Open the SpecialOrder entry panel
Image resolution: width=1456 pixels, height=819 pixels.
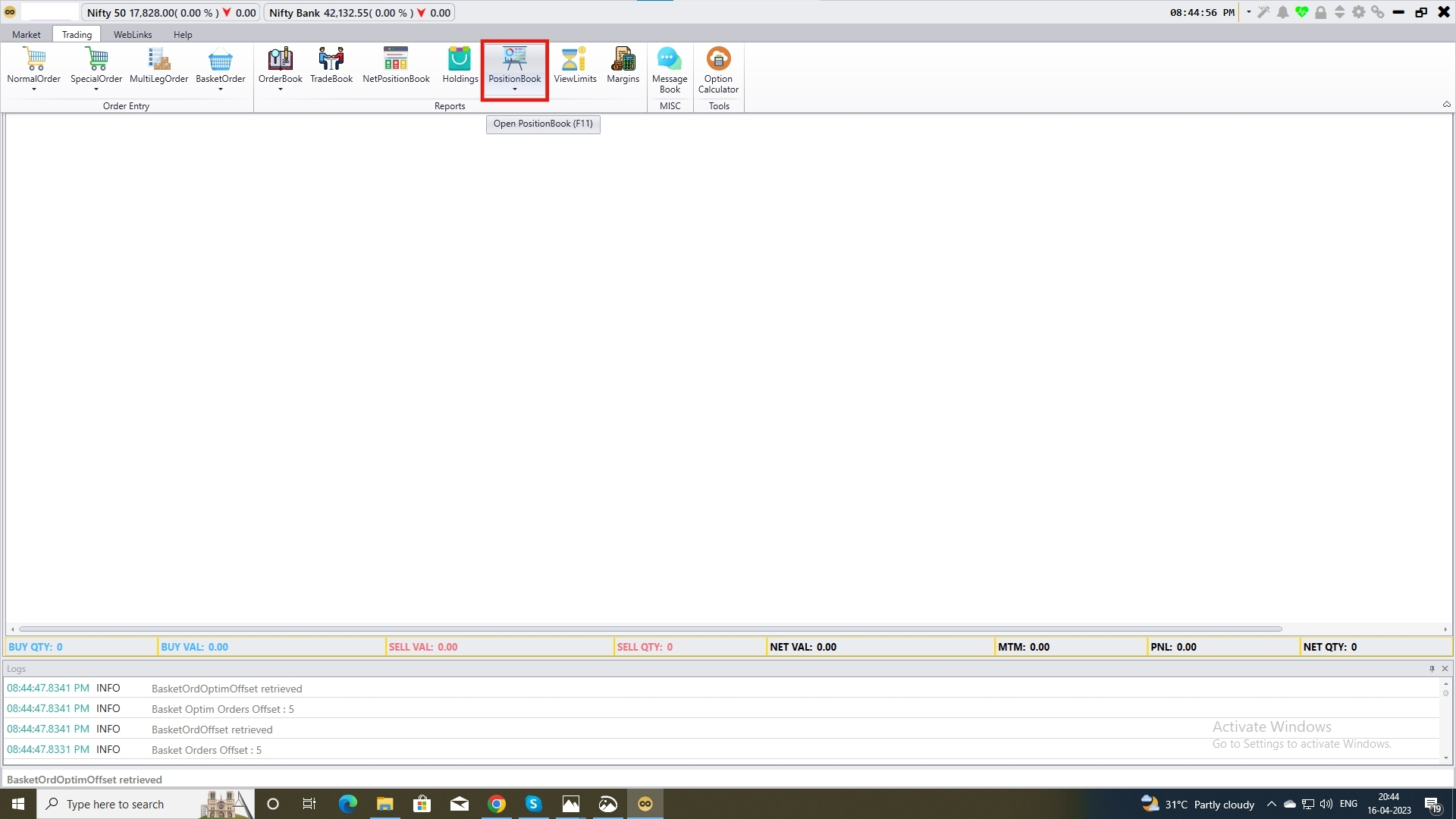pyautogui.click(x=96, y=68)
